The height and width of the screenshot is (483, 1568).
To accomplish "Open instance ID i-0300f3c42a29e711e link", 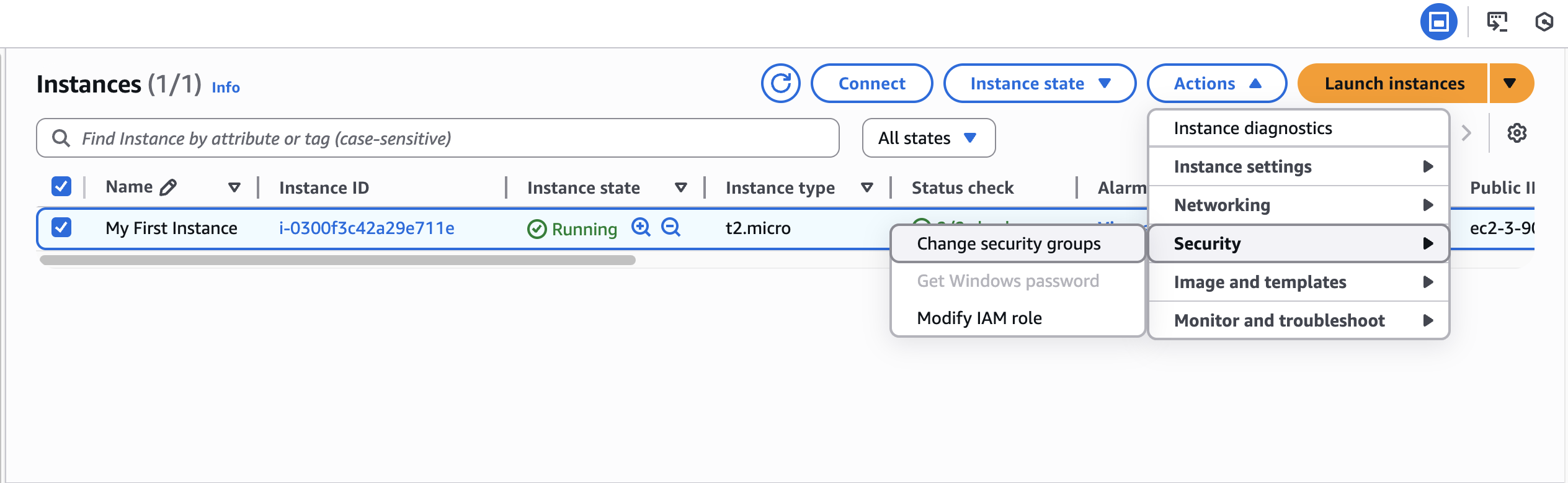I will click(x=367, y=228).
